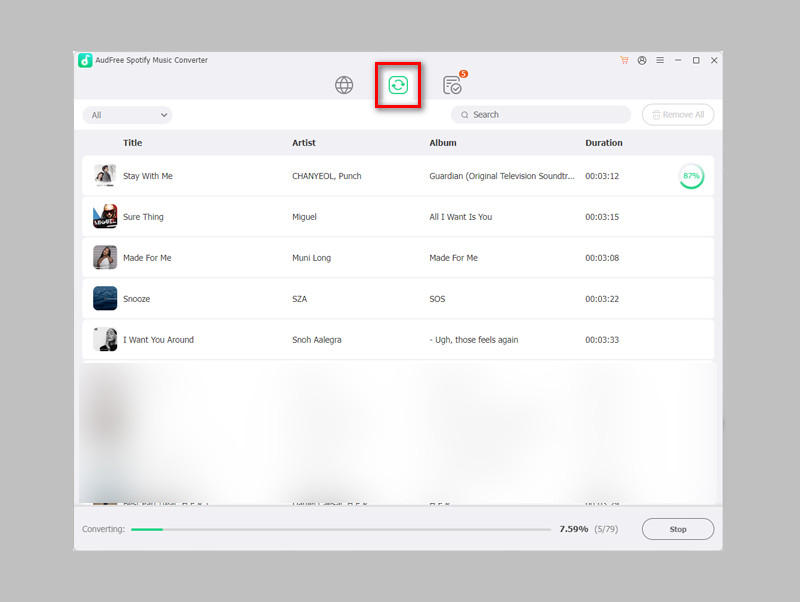The width and height of the screenshot is (800, 602).
Task: Click the 87% progress circle
Action: click(691, 175)
